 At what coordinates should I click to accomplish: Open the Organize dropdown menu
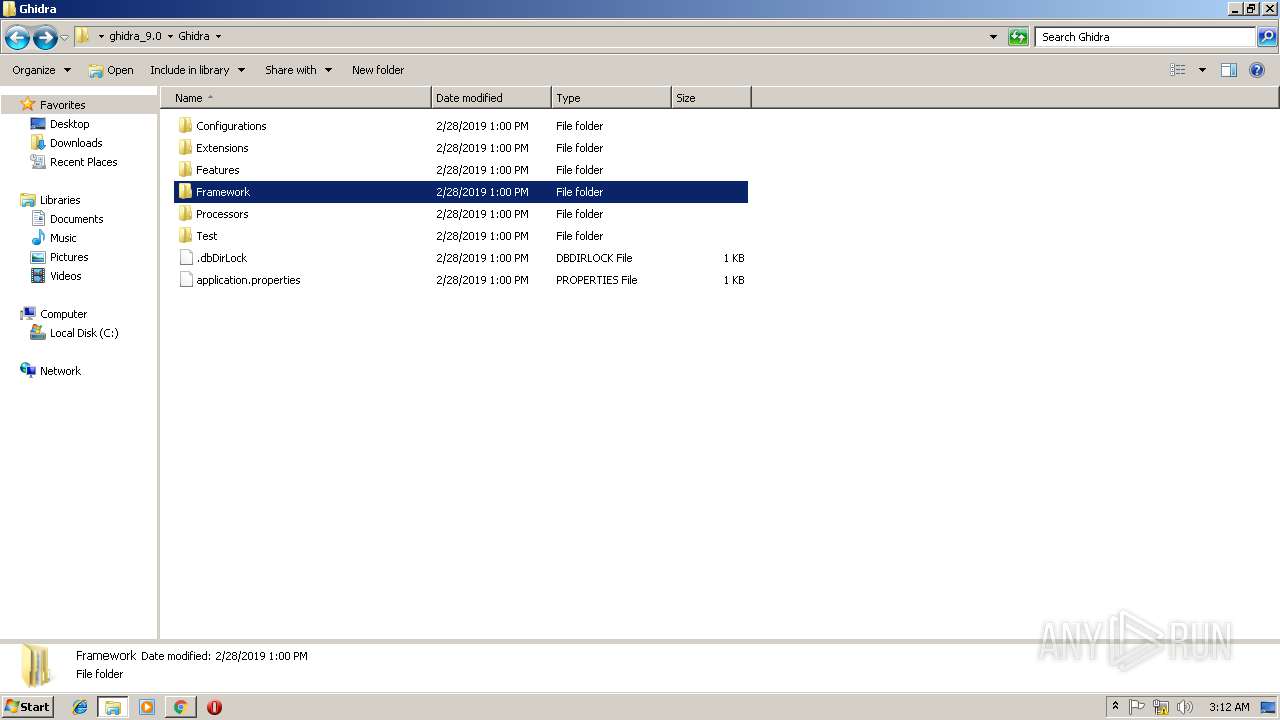(42, 70)
